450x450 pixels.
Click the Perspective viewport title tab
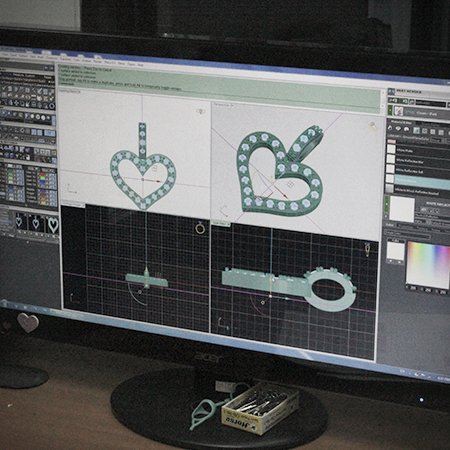pyautogui.click(x=222, y=105)
